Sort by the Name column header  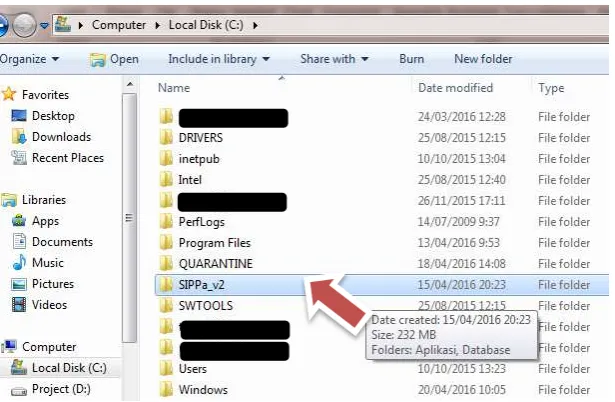(x=174, y=88)
